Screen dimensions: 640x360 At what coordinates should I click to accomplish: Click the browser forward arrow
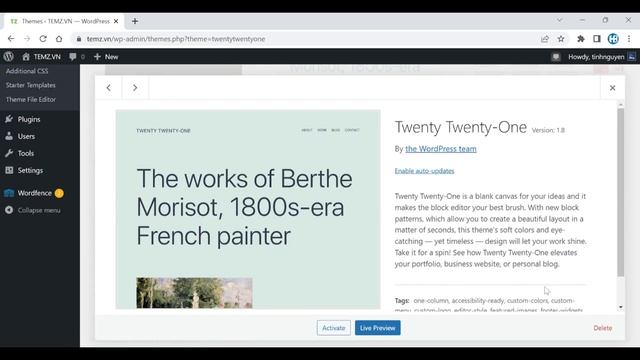point(27,39)
